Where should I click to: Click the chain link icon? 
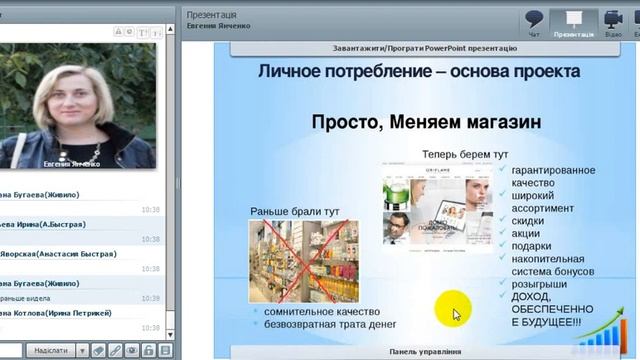[115, 351]
